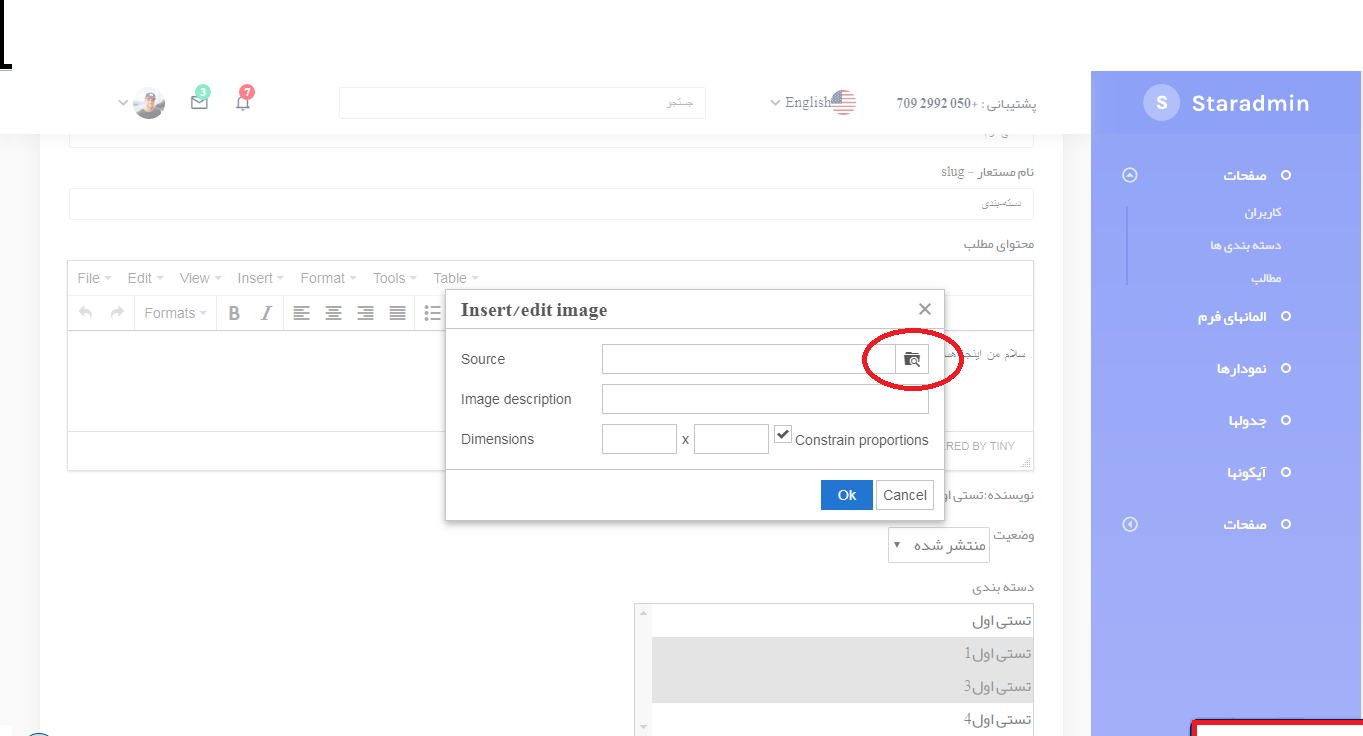1363x736 pixels.
Task: Open the File editor menu
Action: [x=94, y=278]
